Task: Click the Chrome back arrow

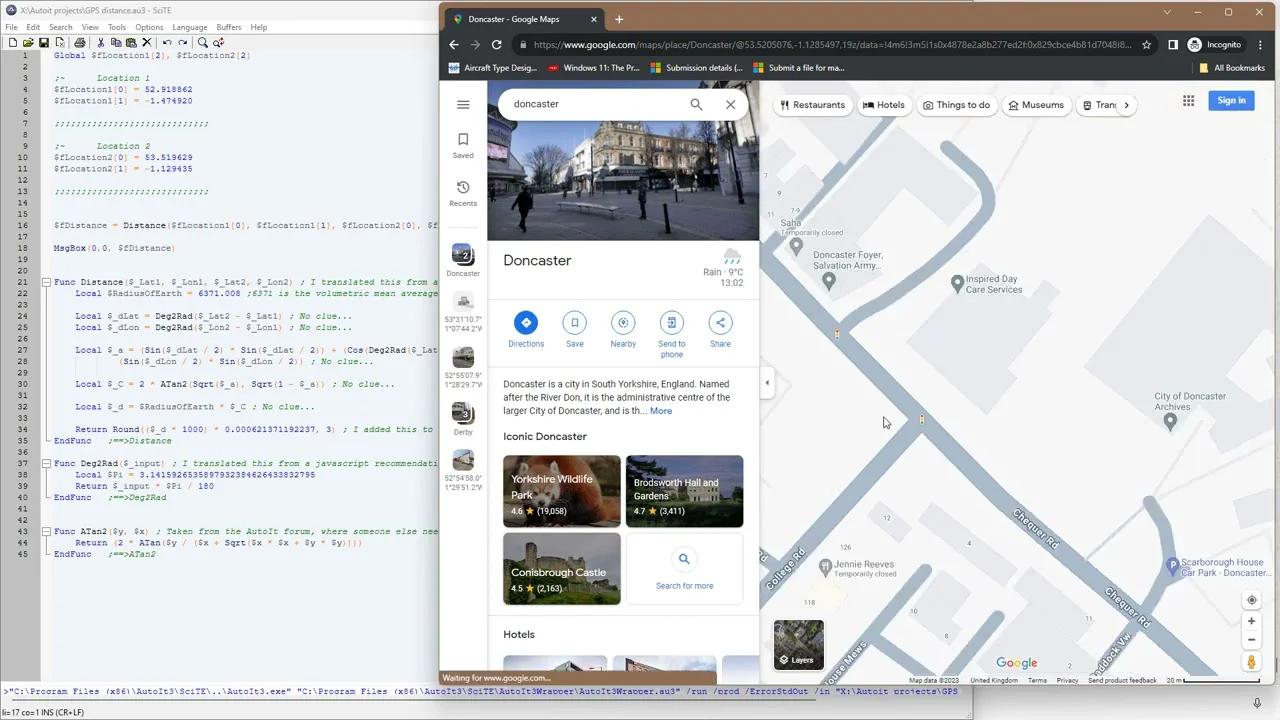Action: (454, 45)
